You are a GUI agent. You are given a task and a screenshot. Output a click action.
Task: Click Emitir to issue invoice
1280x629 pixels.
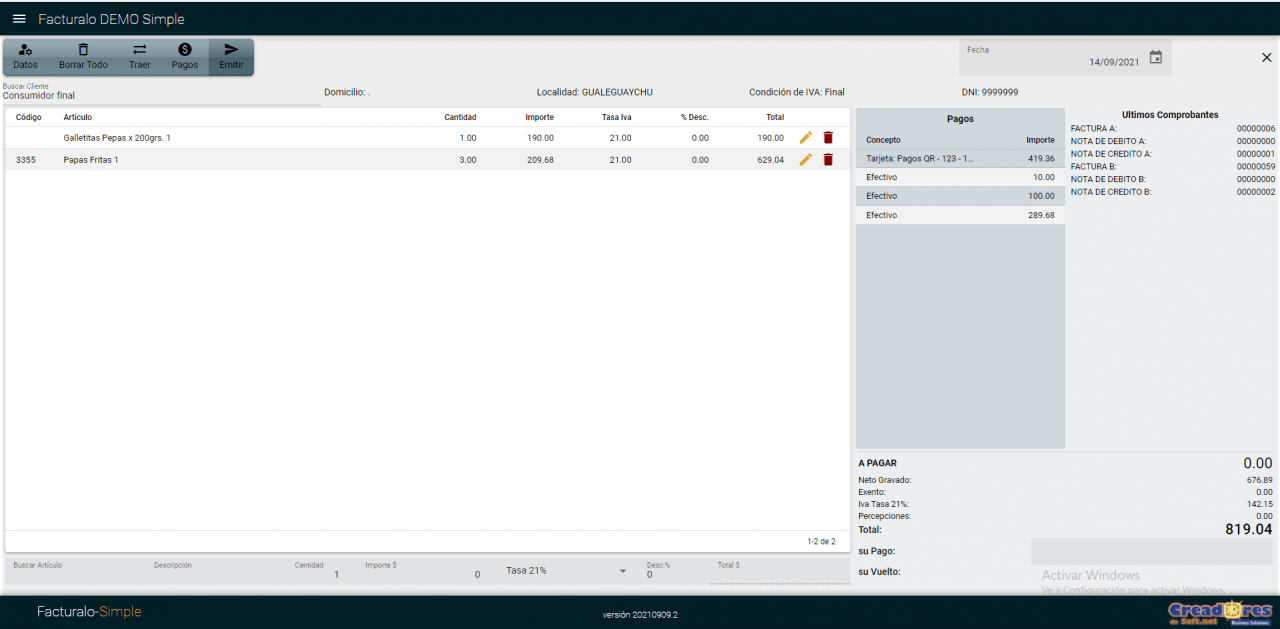click(x=231, y=57)
